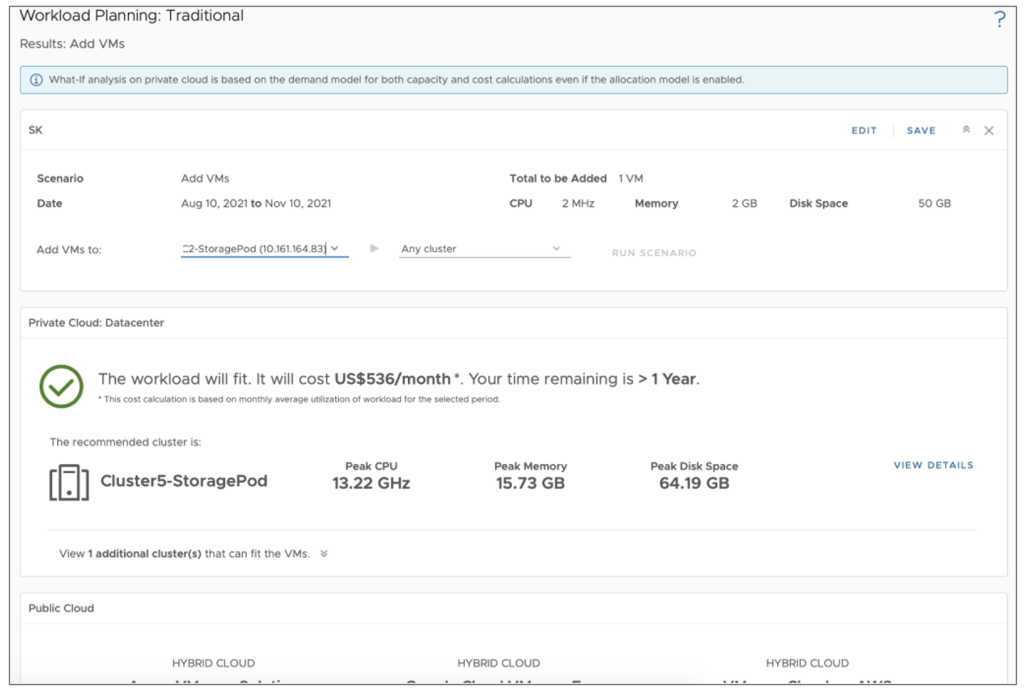The width and height of the screenshot is (1024, 689).
Task: Click the Peak Memory 15.73 GB value
Action: point(530,484)
